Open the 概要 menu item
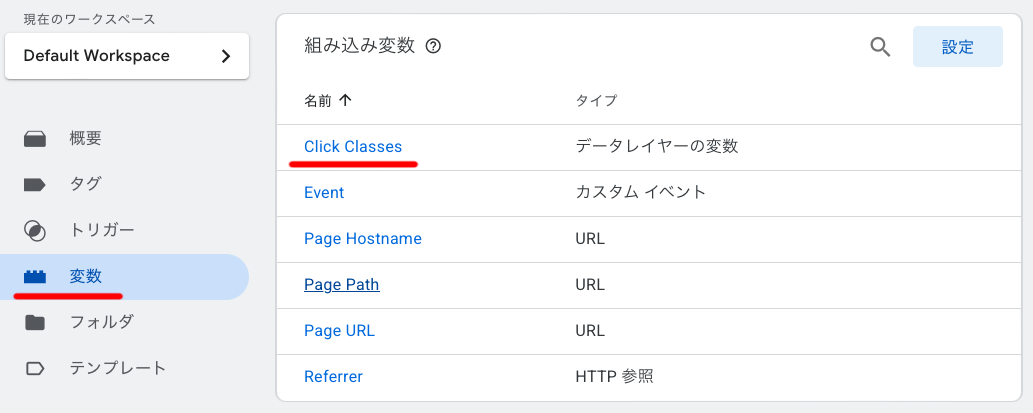Viewport: 1033px width, 413px height. tap(85, 139)
